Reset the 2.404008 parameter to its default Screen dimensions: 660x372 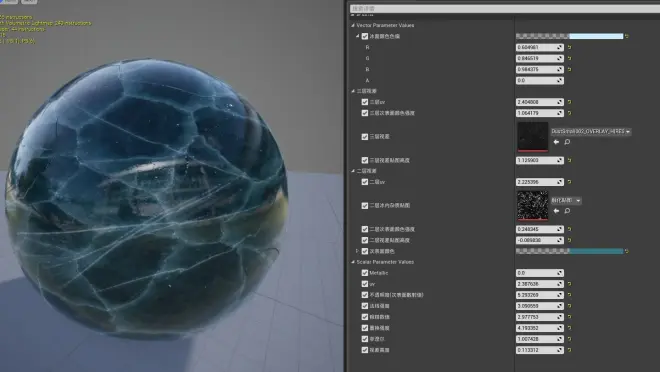click(x=570, y=102)
